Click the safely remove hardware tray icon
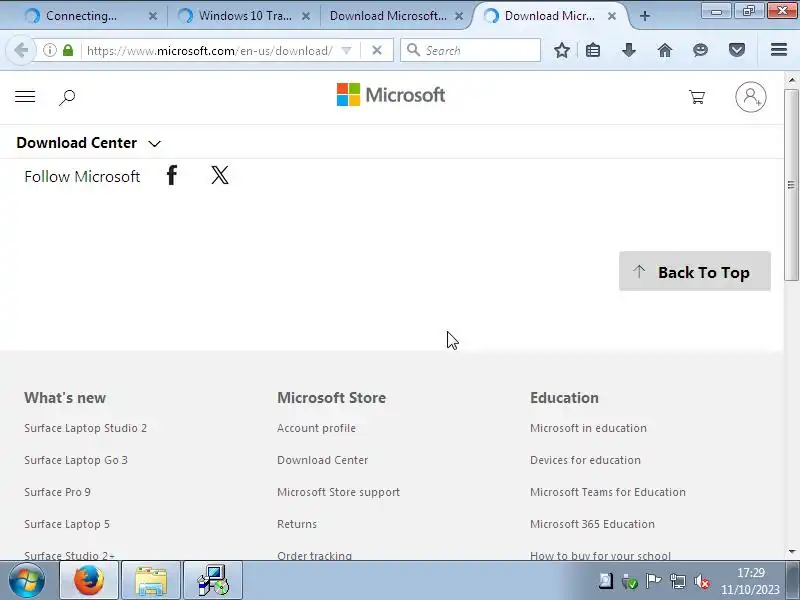800x600 pixels. pyautogui.click(x=629, y=581)
